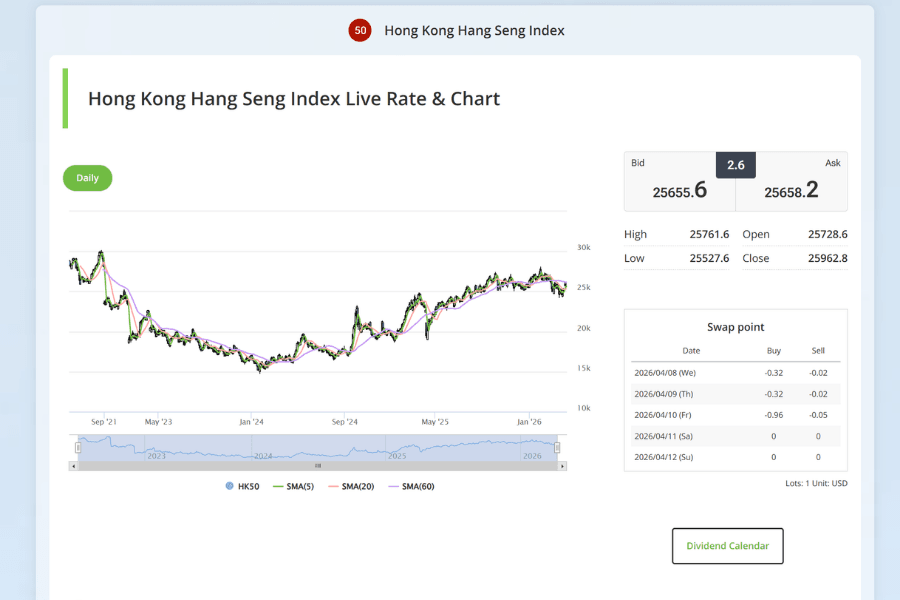900x600 pixels.
Task: Click the dark 2.6 spread badge
Action: pos(735,164)
